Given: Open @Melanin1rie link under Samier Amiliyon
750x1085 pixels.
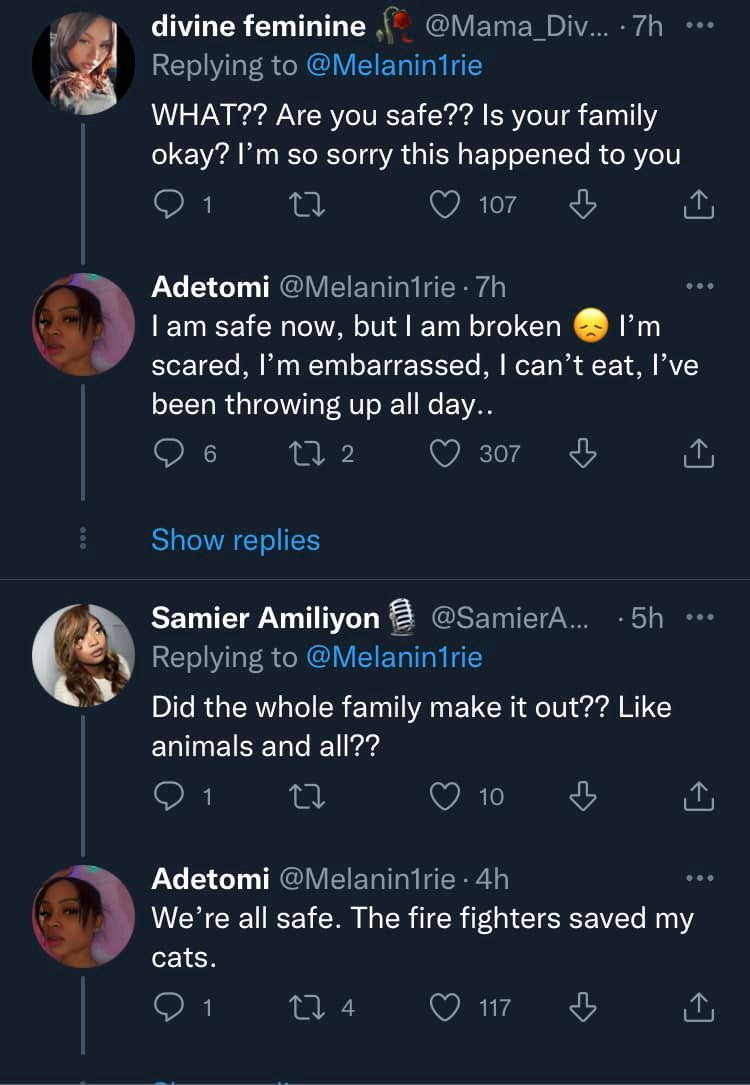Looking at the screenshot, I should point(393,657).
